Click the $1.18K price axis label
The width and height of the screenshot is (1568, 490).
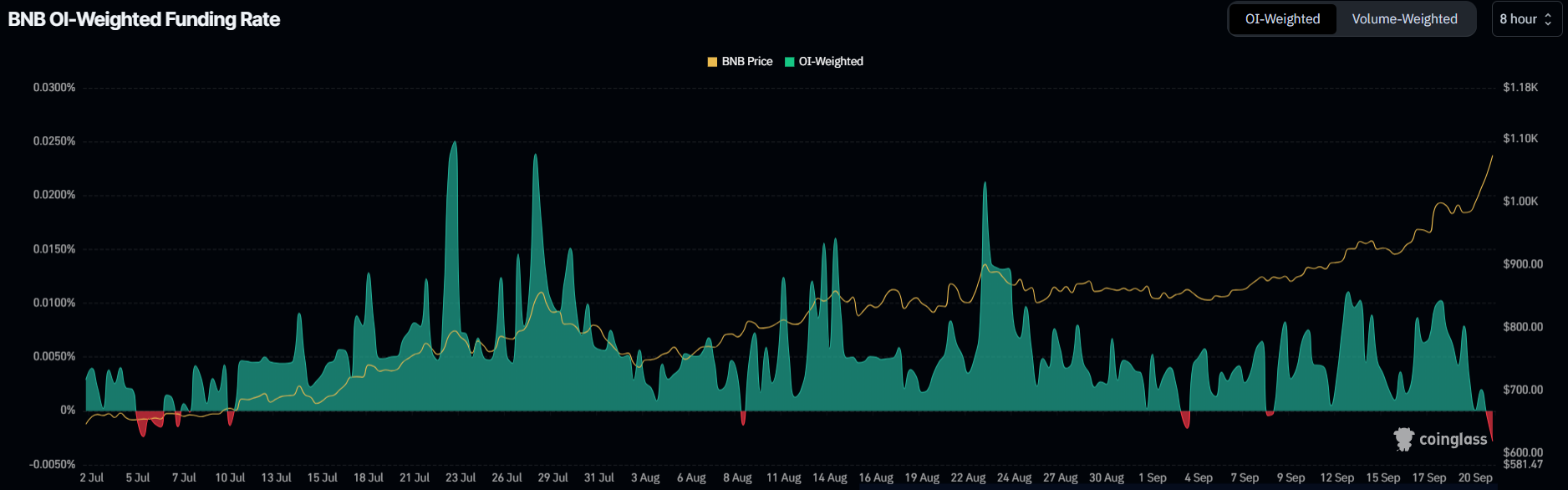(x=1520, y=88)
